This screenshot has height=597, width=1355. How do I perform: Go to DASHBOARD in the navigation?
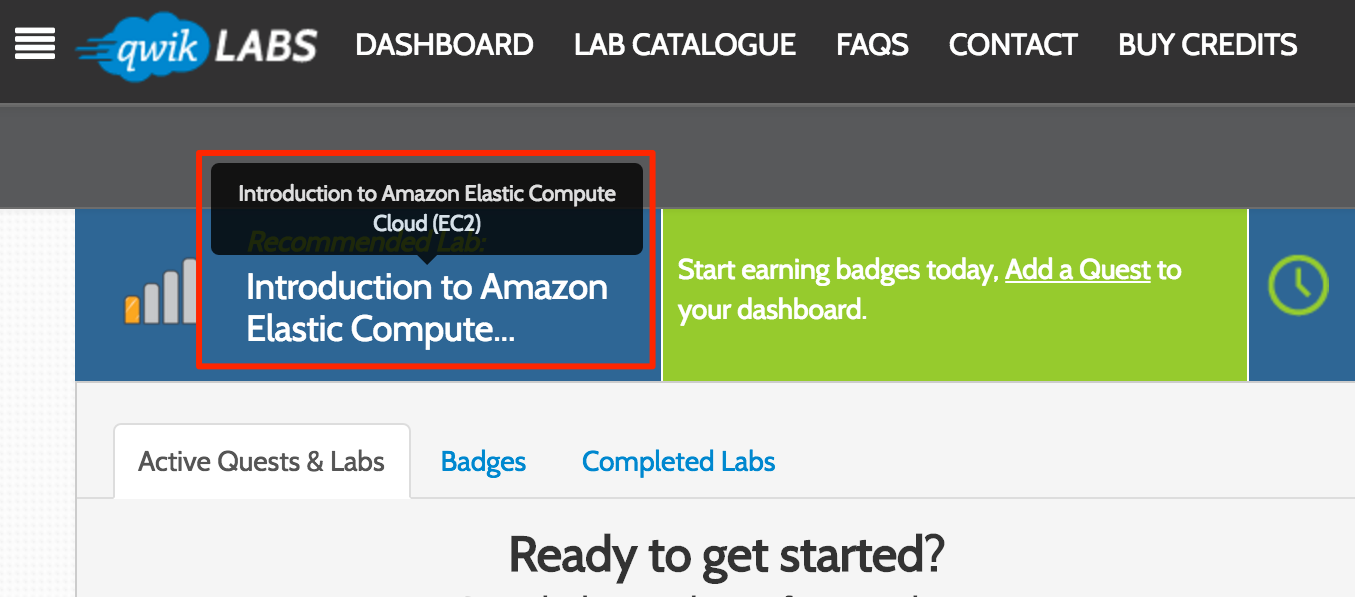click(x=444, y=45)
